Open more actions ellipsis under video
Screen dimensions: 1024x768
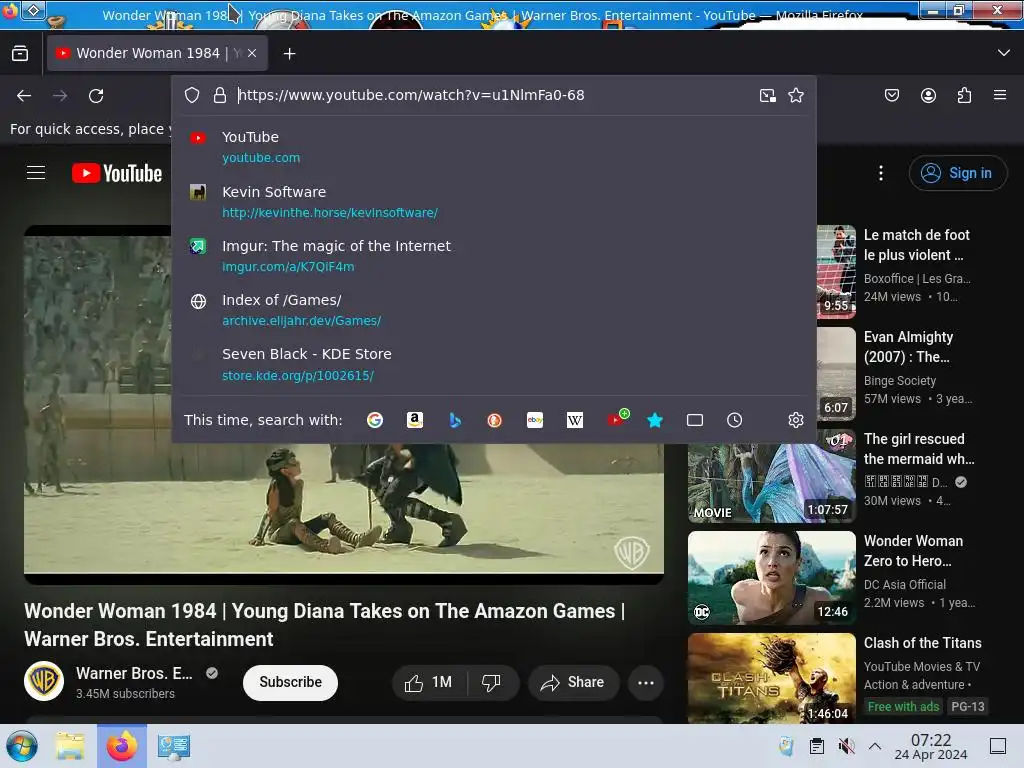click(646, 682)
